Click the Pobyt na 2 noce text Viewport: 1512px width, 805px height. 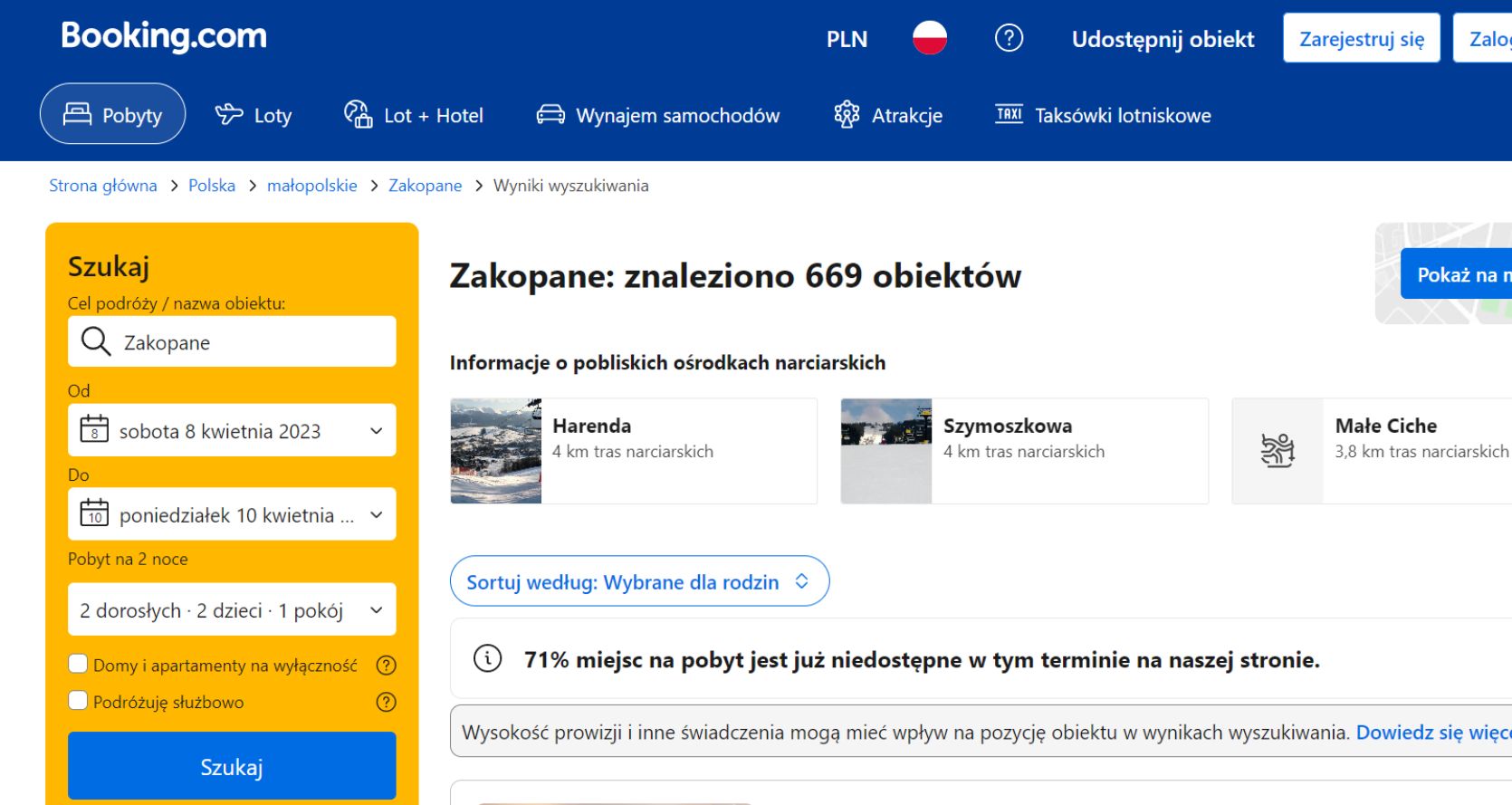coord(128,559)
